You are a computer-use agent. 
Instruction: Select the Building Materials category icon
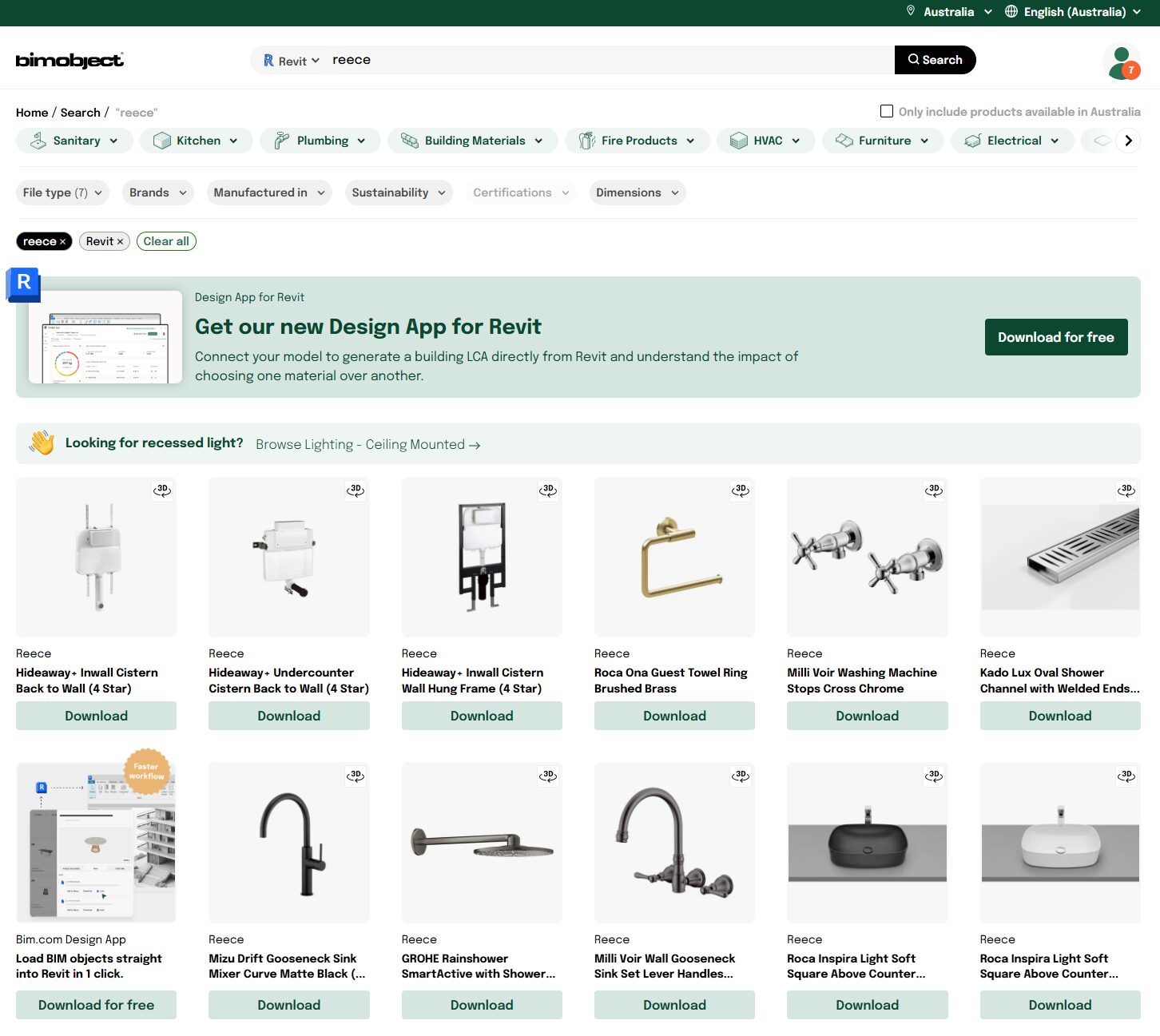[x=410, y=141]
